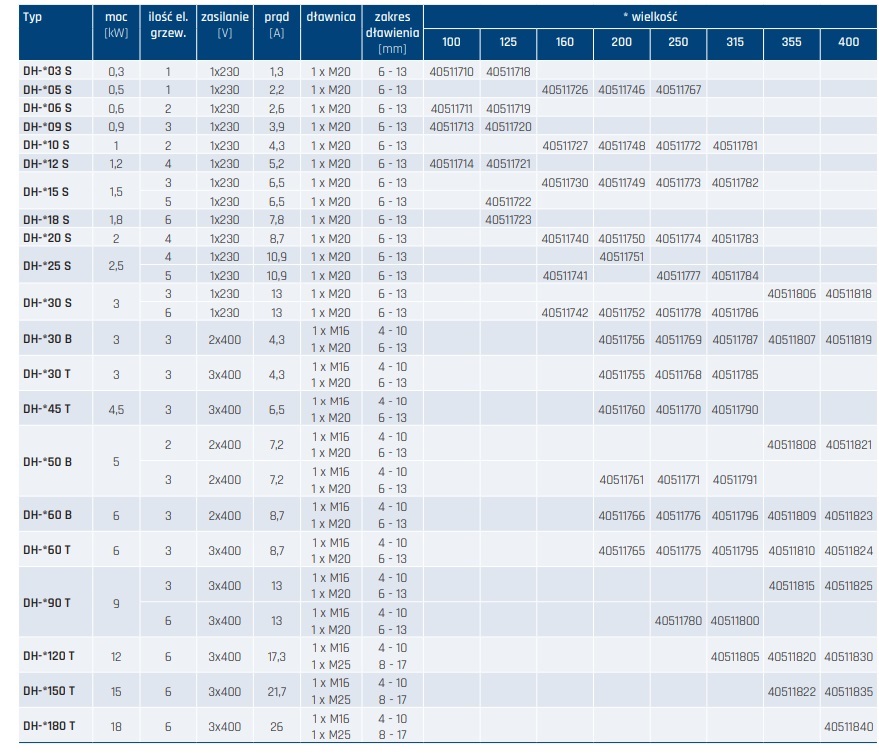
Task: Click the wielkość header above the sizes
Action: point(649,18)
